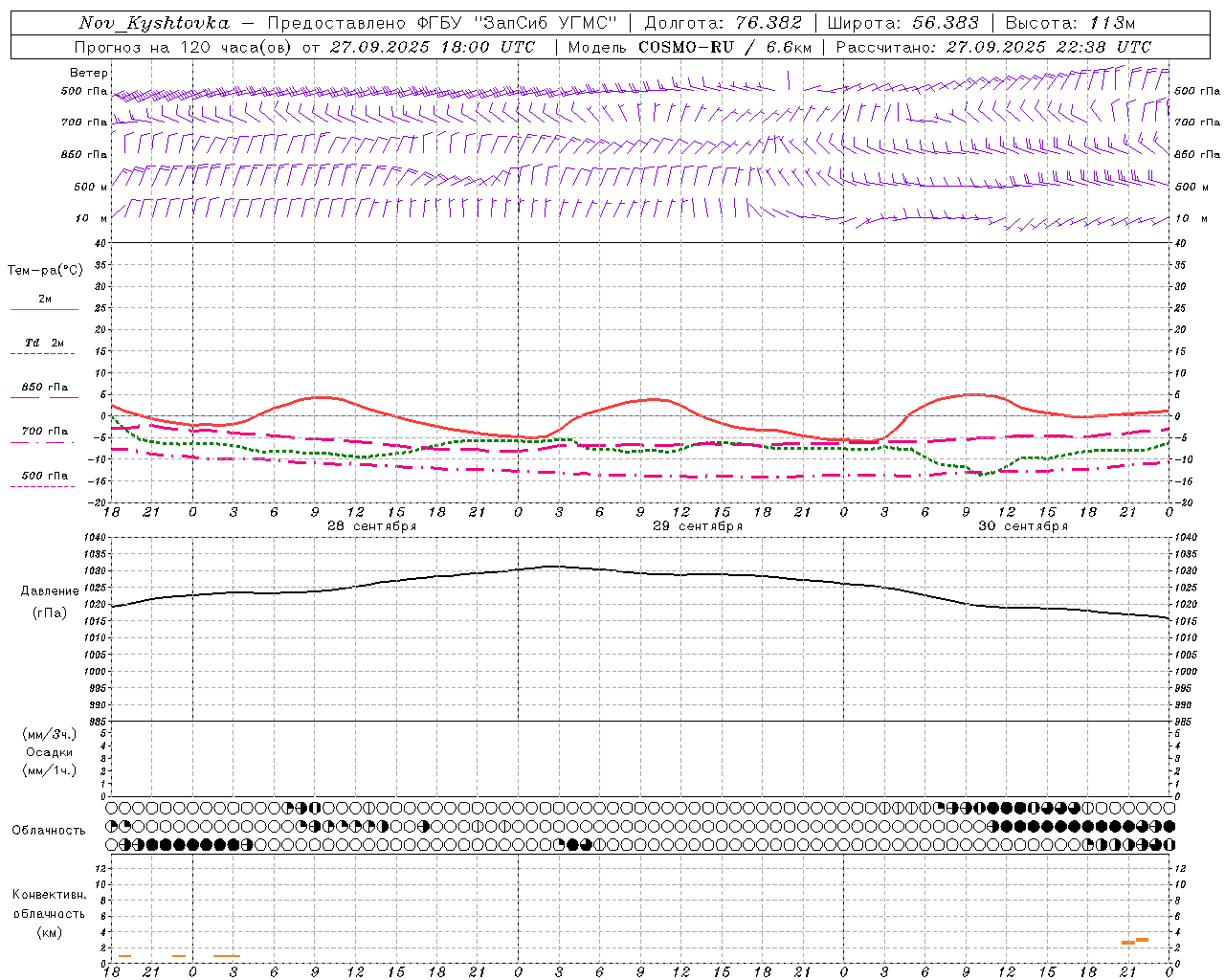Select the "(мм/1ч.)" precipitation unit

50,770
